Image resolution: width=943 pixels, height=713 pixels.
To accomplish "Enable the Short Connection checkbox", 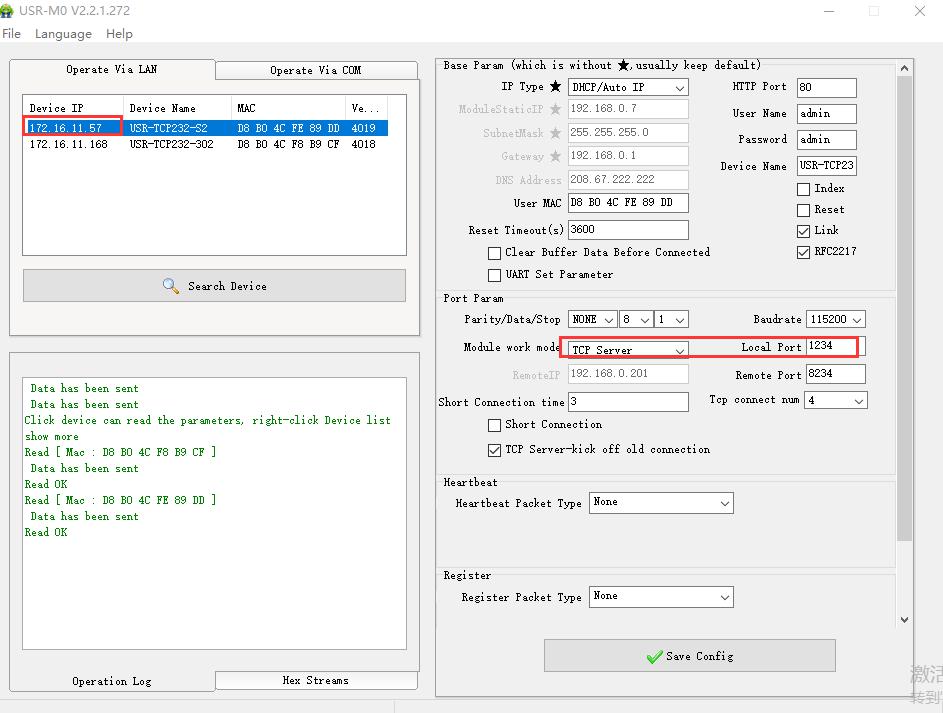I will coord(494,425).
